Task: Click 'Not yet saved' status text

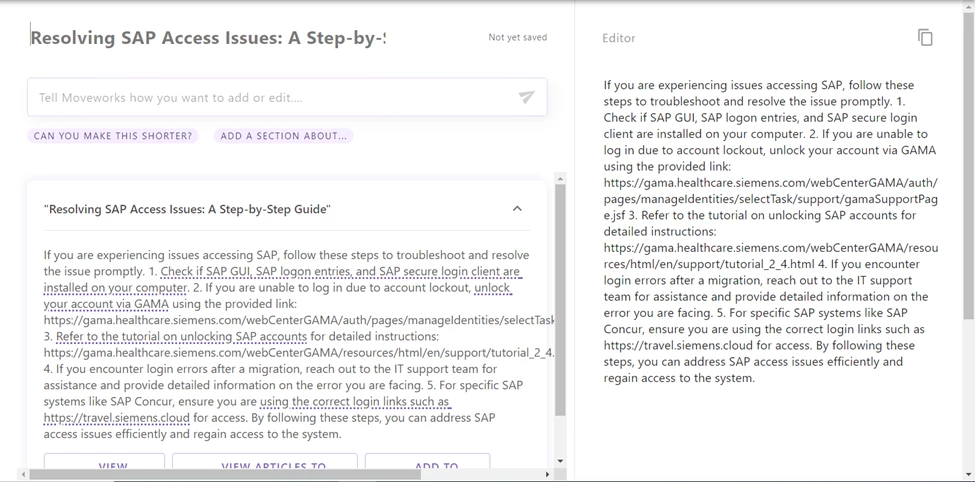Action: 517,37
